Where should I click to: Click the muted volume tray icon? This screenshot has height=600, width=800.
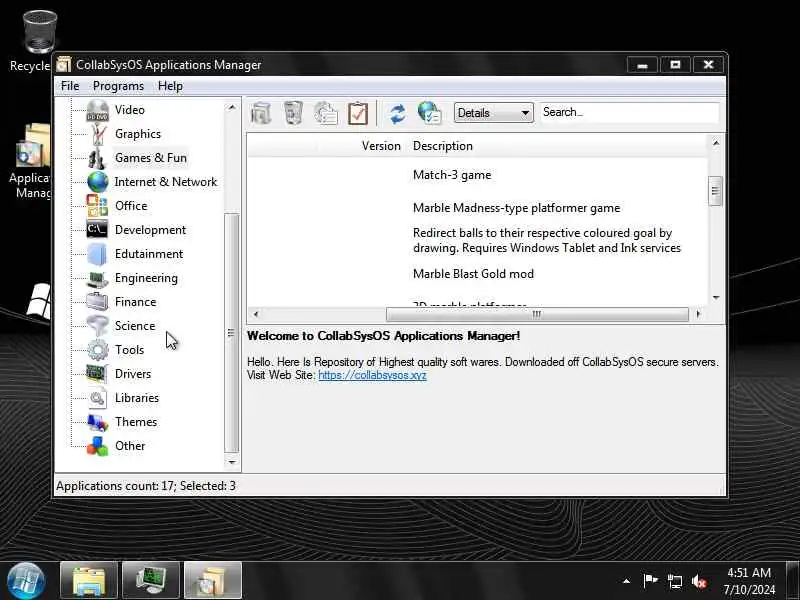[x=699, y=581]
